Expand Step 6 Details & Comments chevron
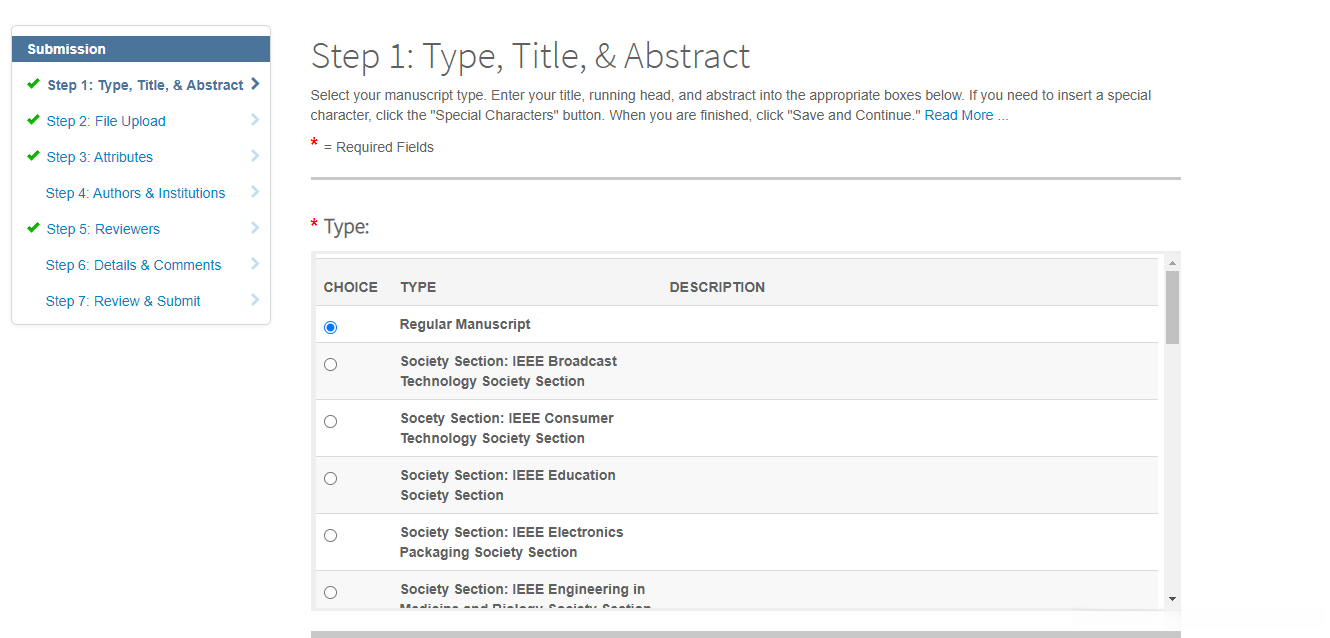This screenshot has width=1330, height=638. click(x=256, y=264)
